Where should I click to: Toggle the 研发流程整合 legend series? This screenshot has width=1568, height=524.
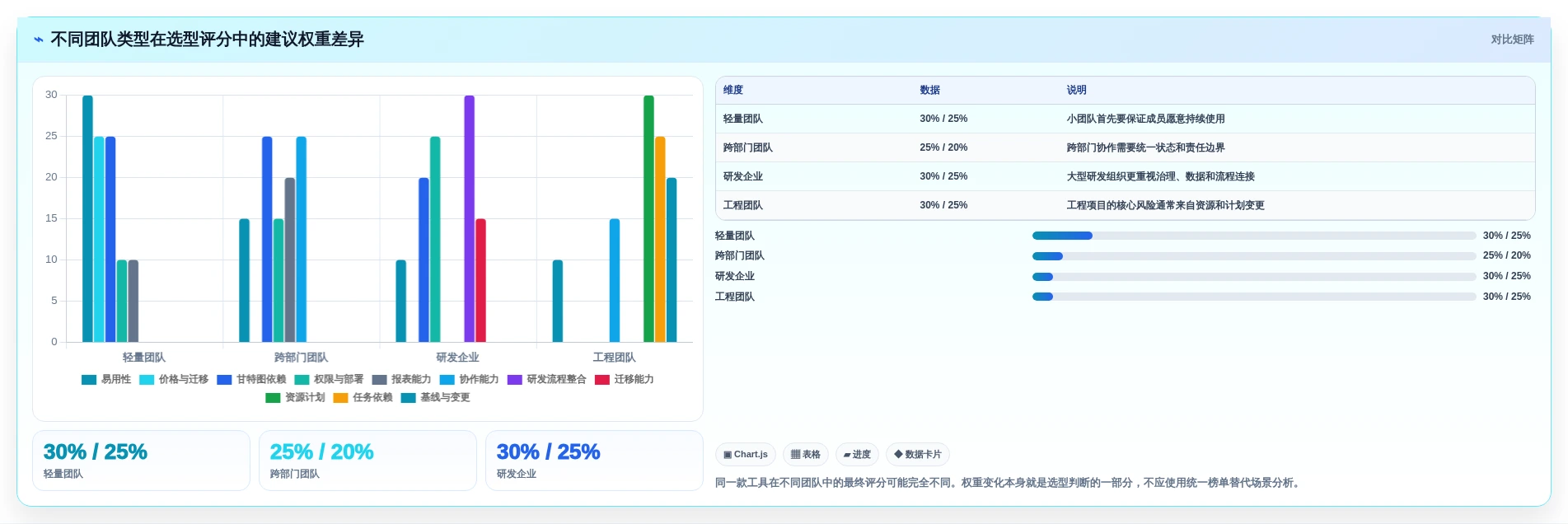pos(547,380)
